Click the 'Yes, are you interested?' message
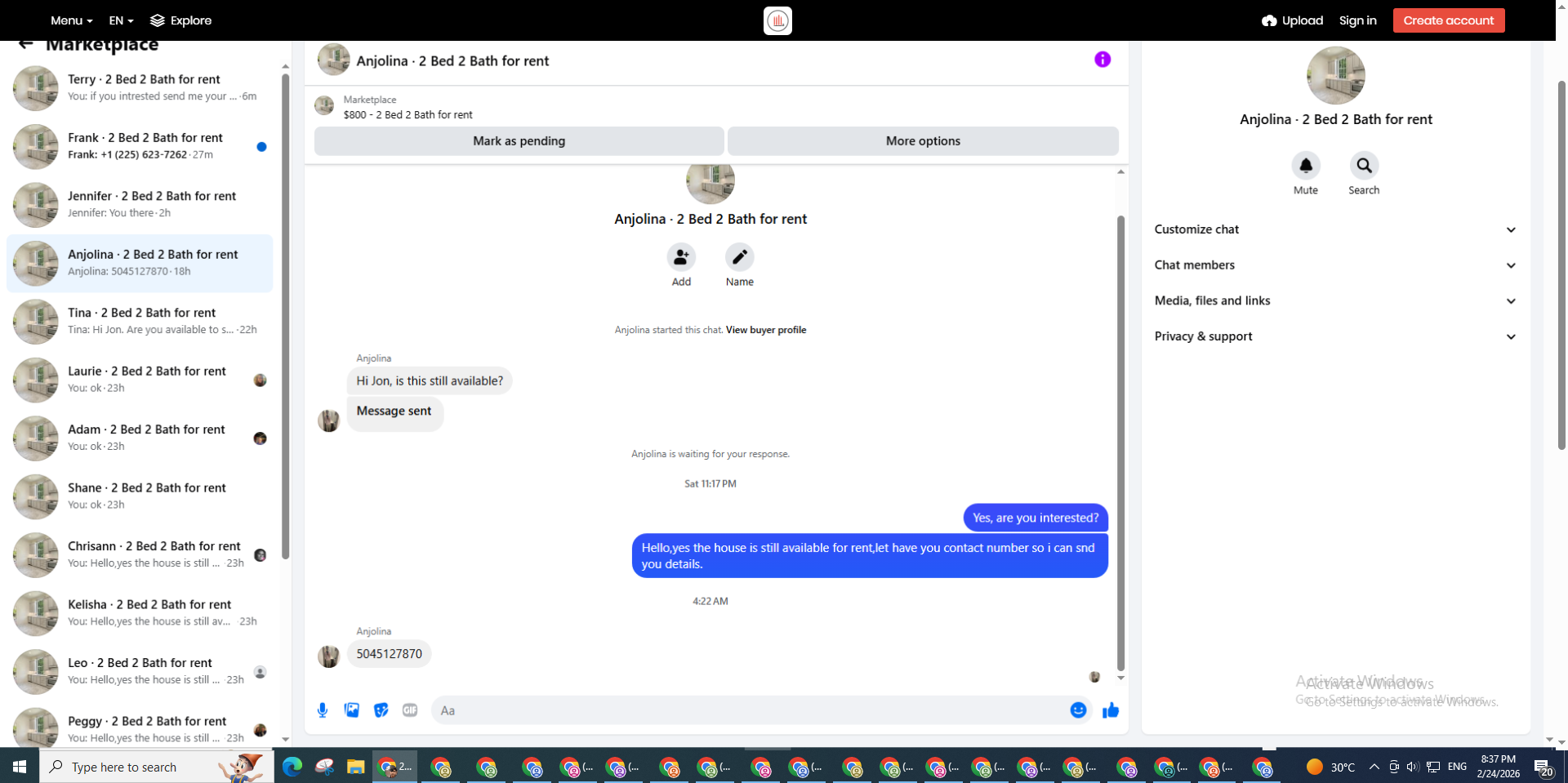The image size is (1568, 783). 1036,518
